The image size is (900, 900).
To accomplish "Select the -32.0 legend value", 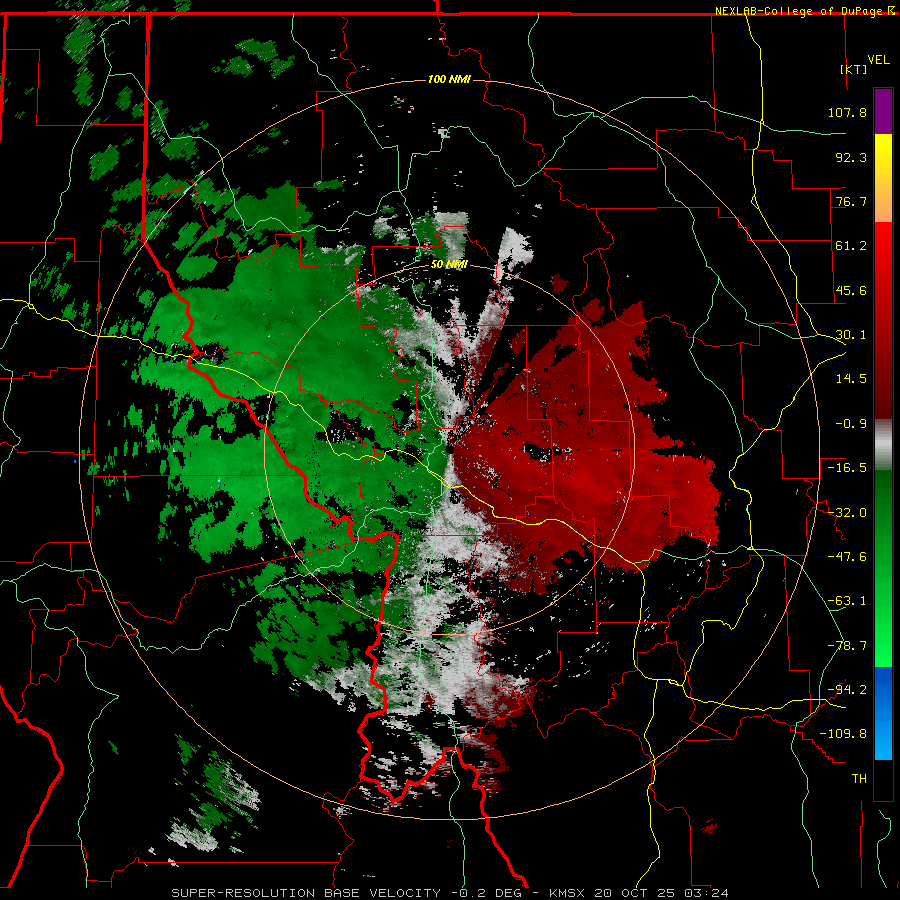I will coord(847,513).
